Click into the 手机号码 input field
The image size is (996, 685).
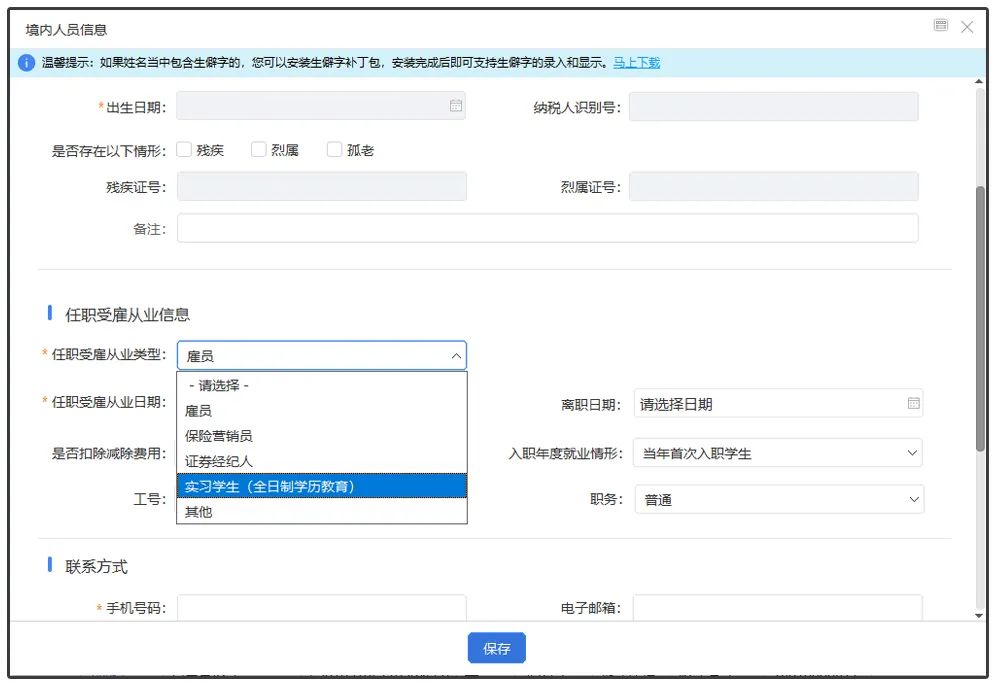321,607
